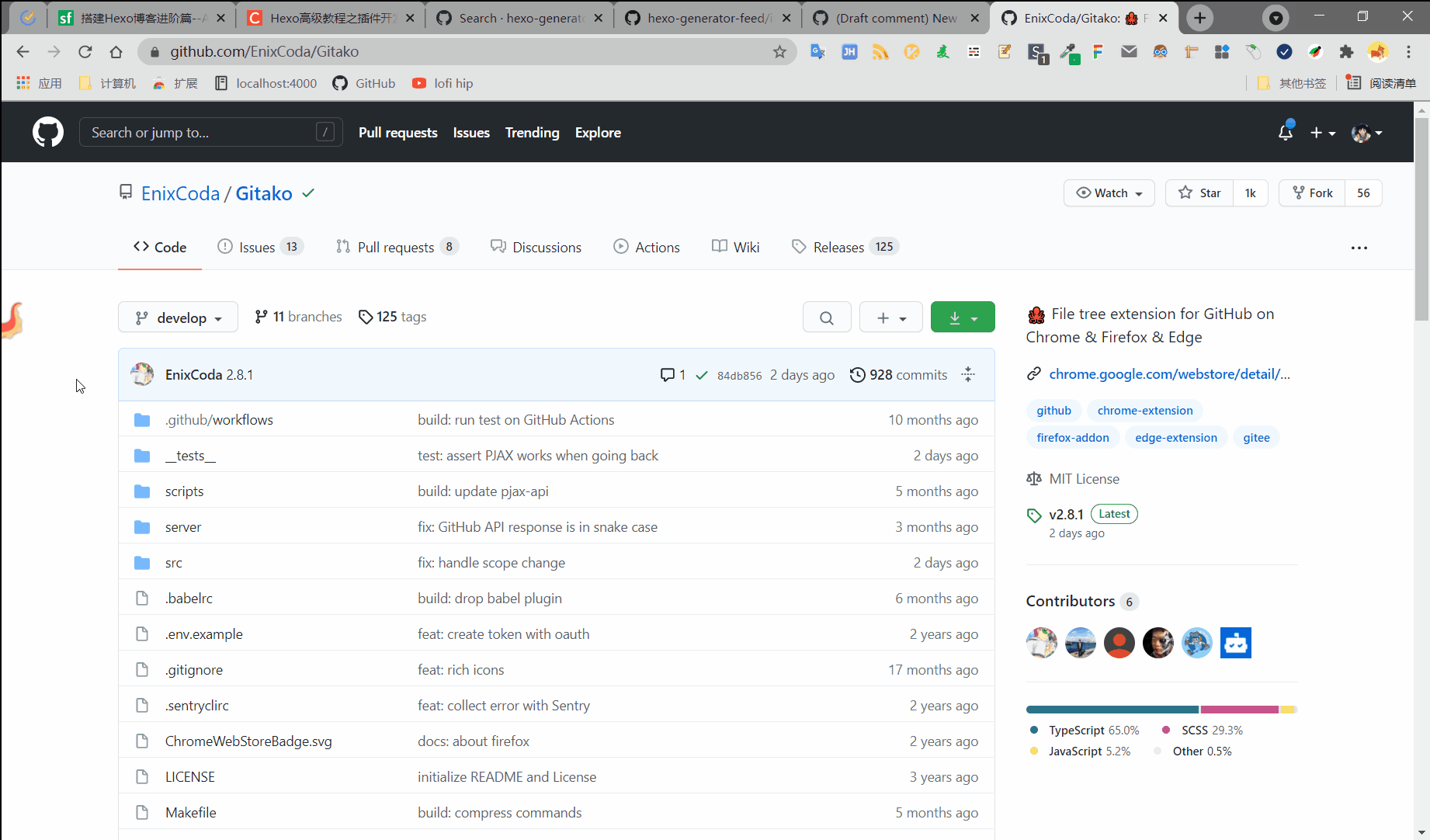Expand the Watch dropdown arrow
Viewport: 1430px width, 840px height.
pos(1138,193)
